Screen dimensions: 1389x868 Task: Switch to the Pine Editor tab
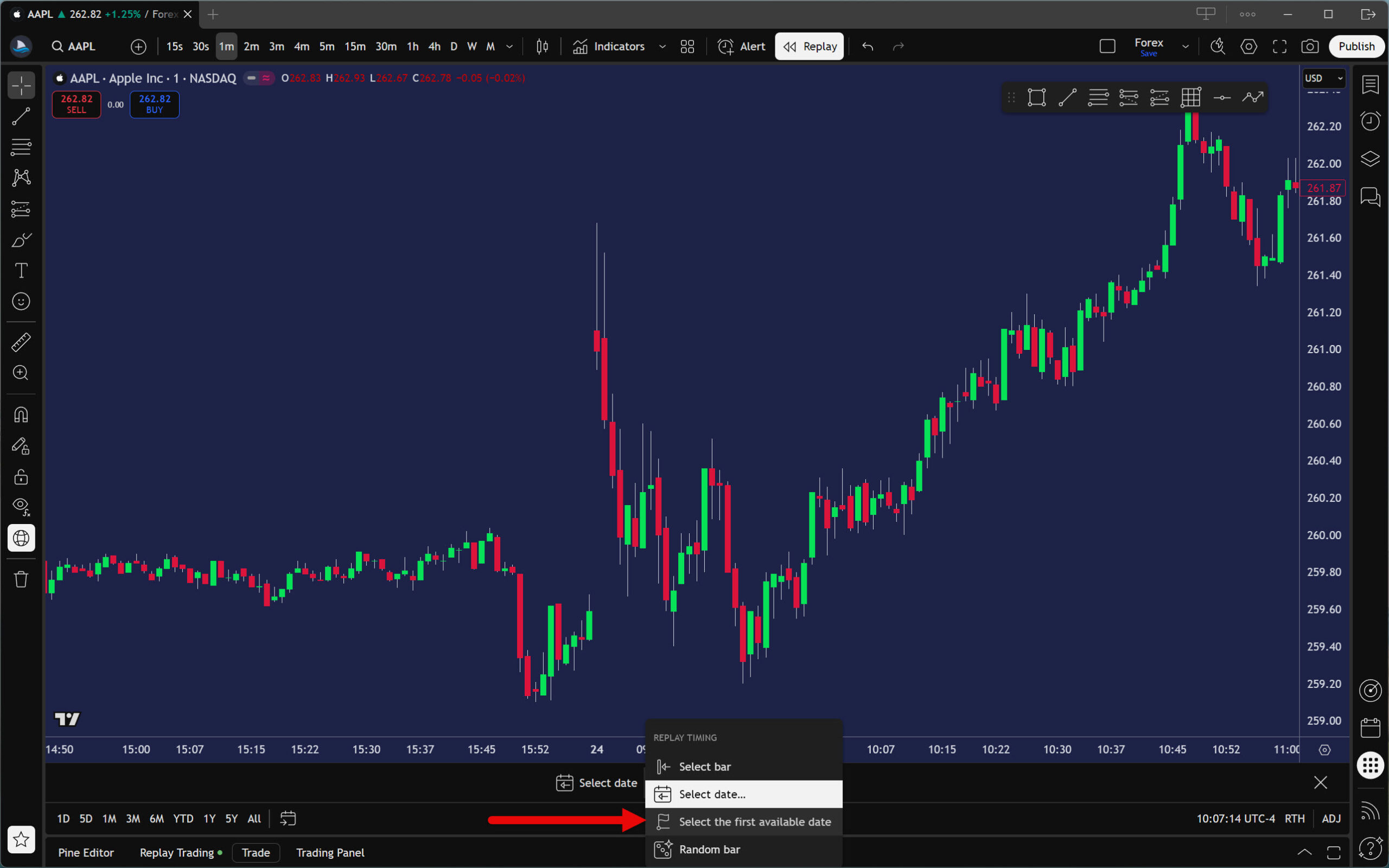pyautogui.click(x=86, y=852)
